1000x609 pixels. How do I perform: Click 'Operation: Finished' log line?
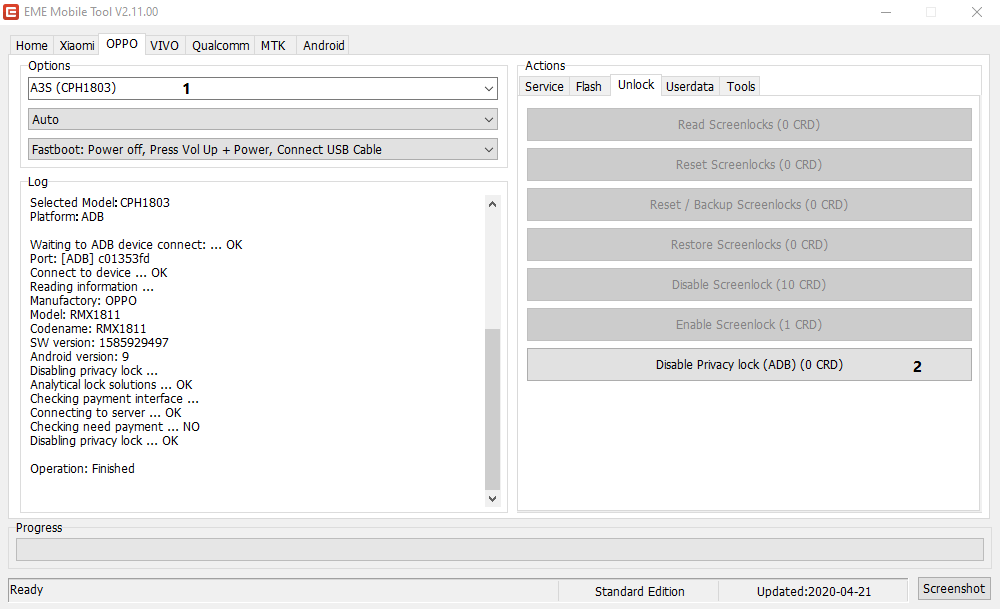coord(82,469)
